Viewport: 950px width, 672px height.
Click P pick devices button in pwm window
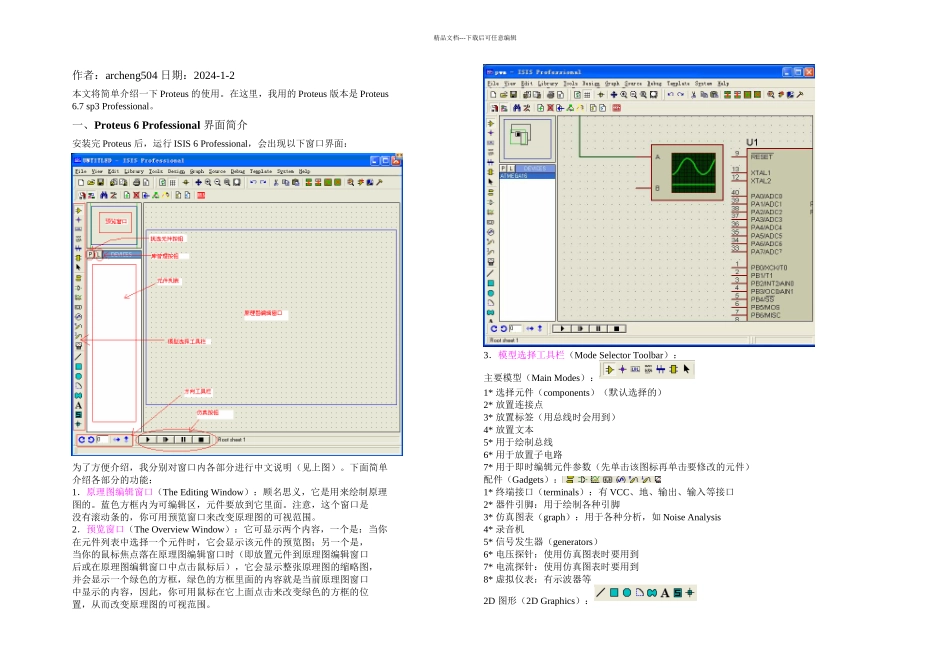pyautogui.click(x=503, y=168)
